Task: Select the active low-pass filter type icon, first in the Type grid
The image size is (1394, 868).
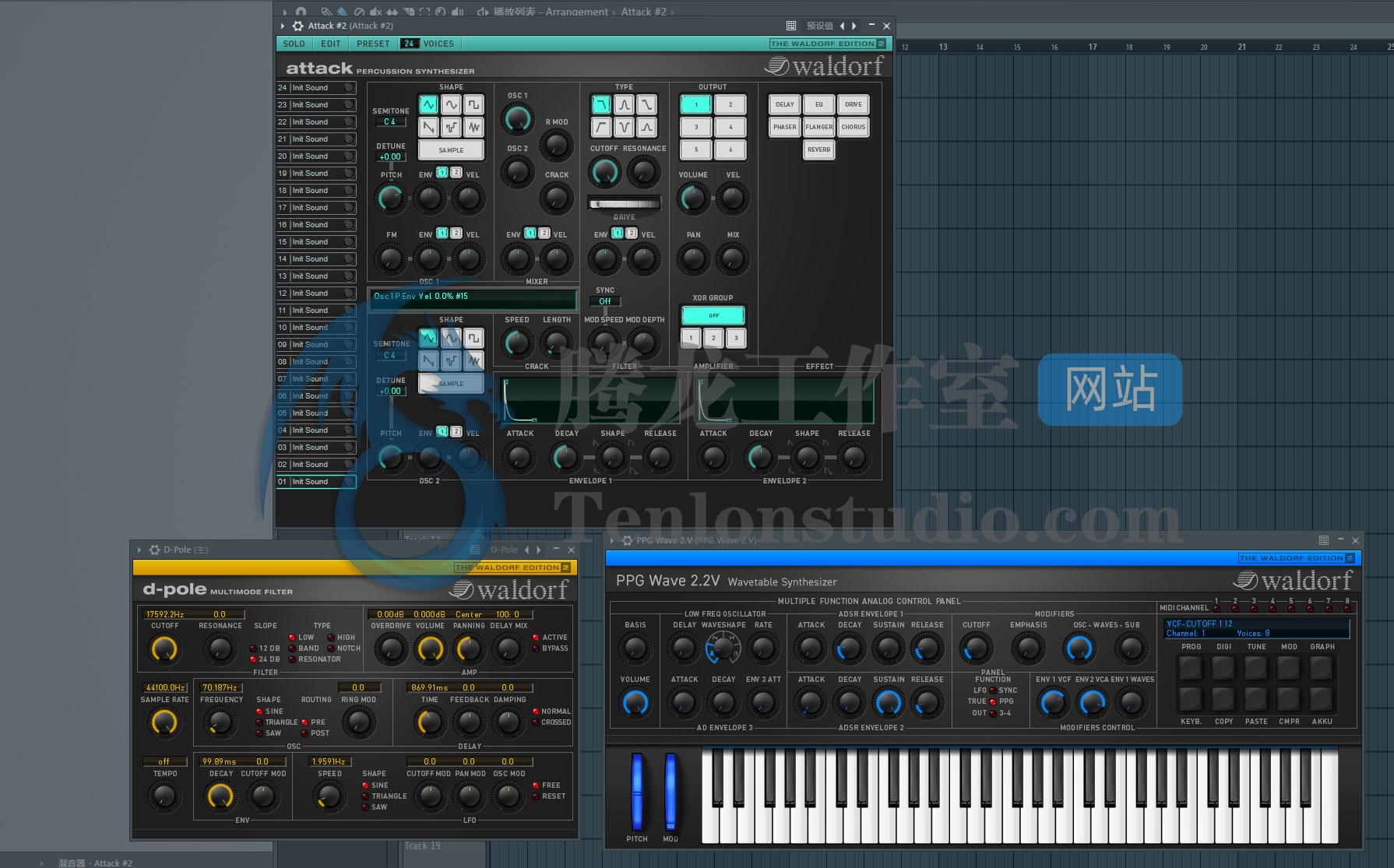Action: point(601,104)
